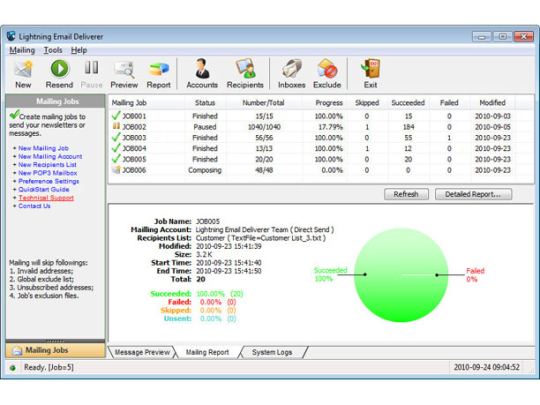Image resolution: width=540 pixels, height=405 pixels.
Task: Click the Resend green play icon
Action: click(59, 69)
